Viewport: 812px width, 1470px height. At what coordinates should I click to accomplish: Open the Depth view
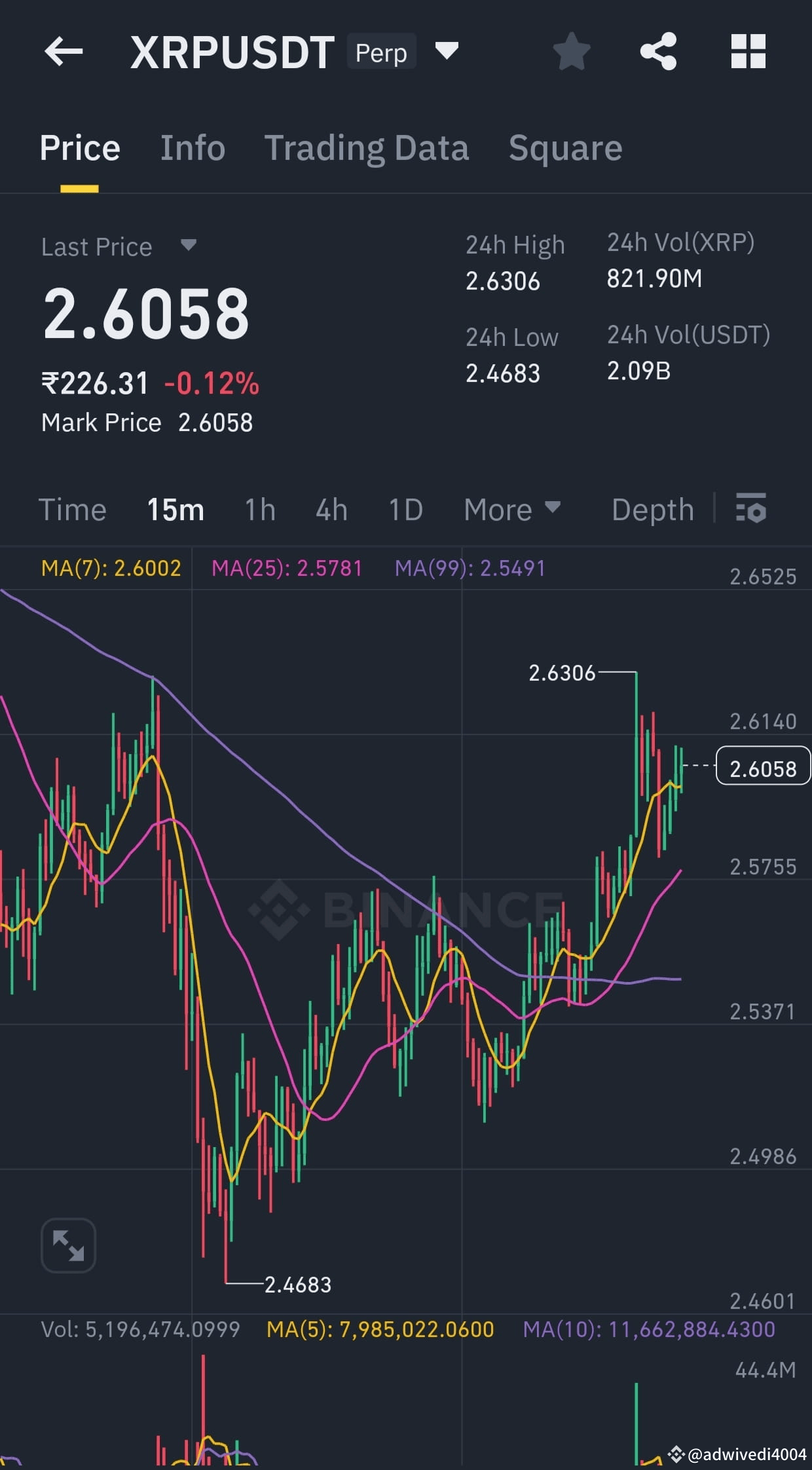(x=653, y=509)
